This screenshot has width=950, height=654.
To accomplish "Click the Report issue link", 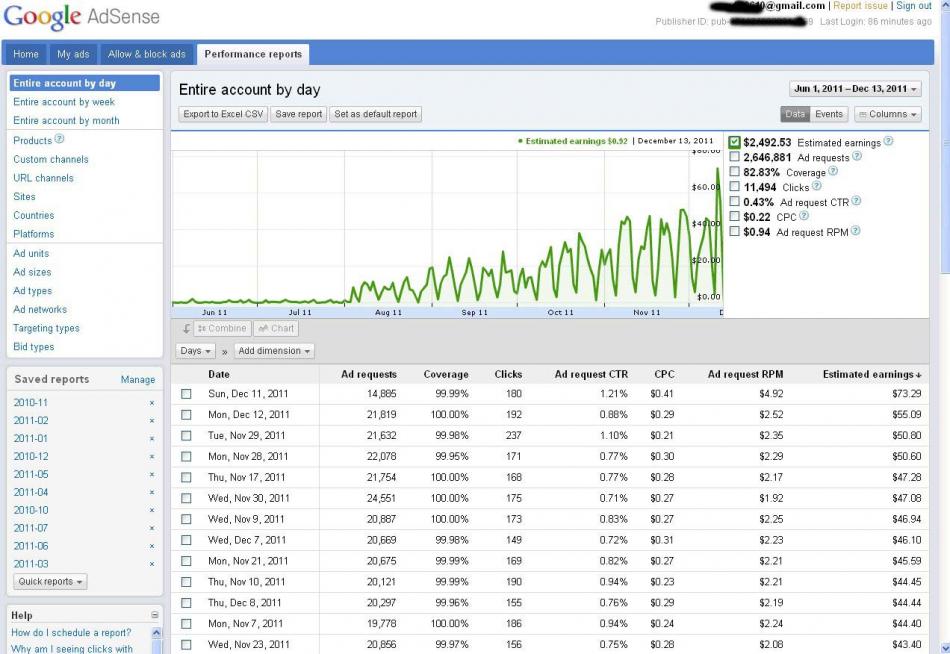I will click(x=860, y=5).
